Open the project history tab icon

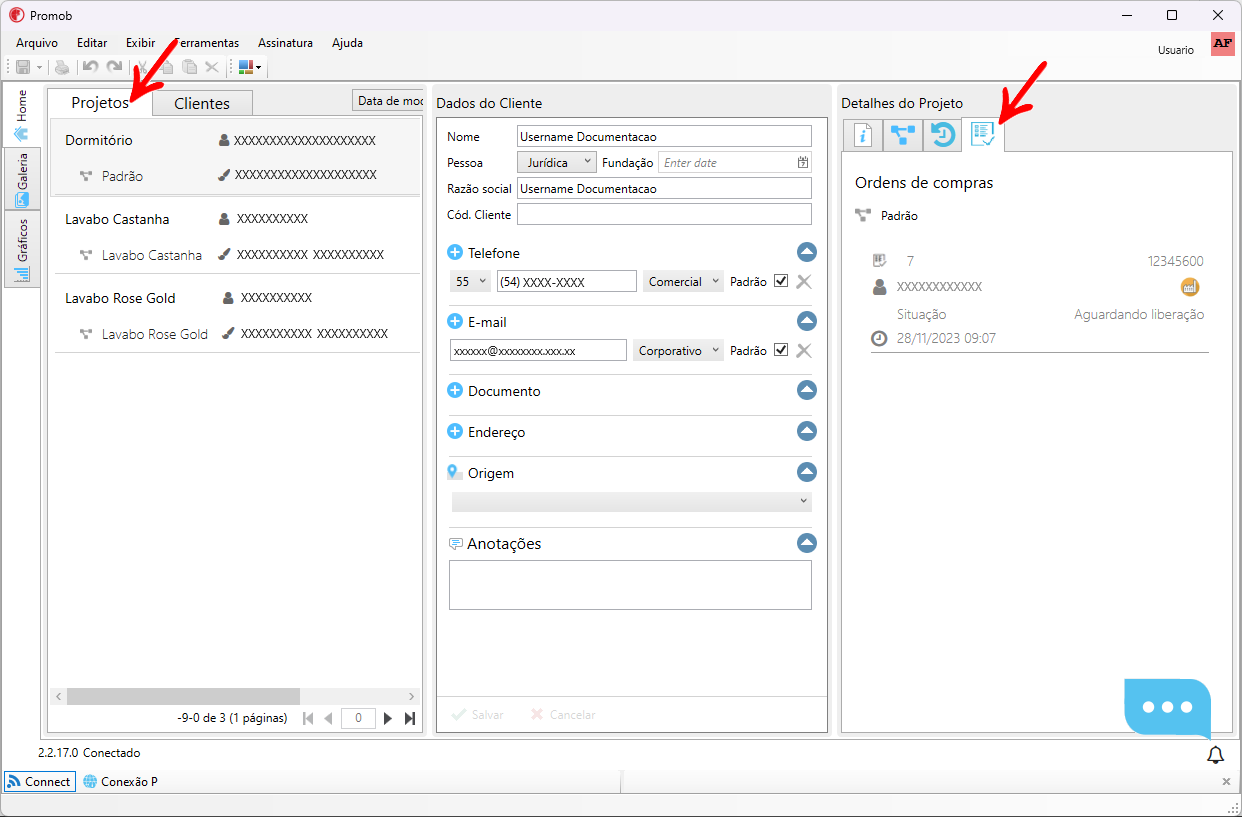tap(942, 134)
